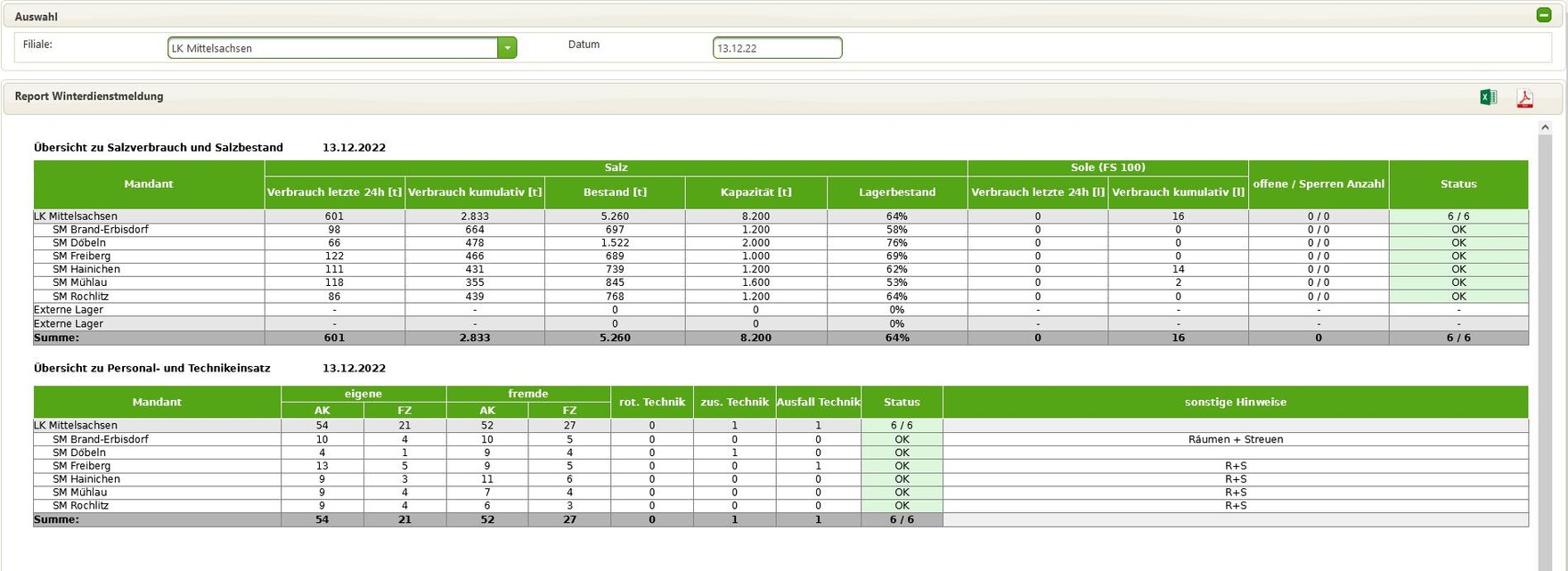1568x571 pixels.
Task: Click the Ausfall Technik column header
Action: point(819,403)
